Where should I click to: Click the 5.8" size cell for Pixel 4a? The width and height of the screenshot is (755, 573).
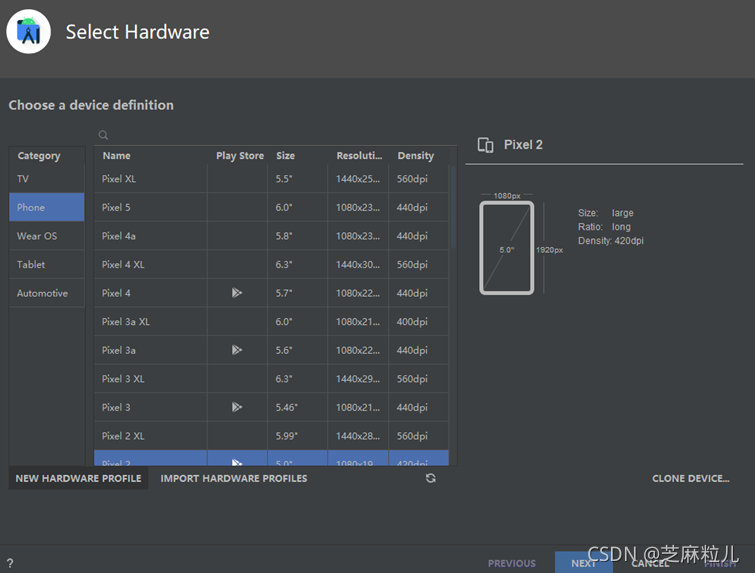click(x=298, y=236)
